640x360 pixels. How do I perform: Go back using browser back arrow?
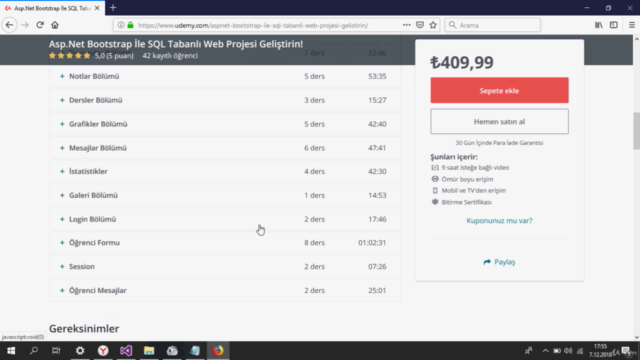(x=9, y=25)
